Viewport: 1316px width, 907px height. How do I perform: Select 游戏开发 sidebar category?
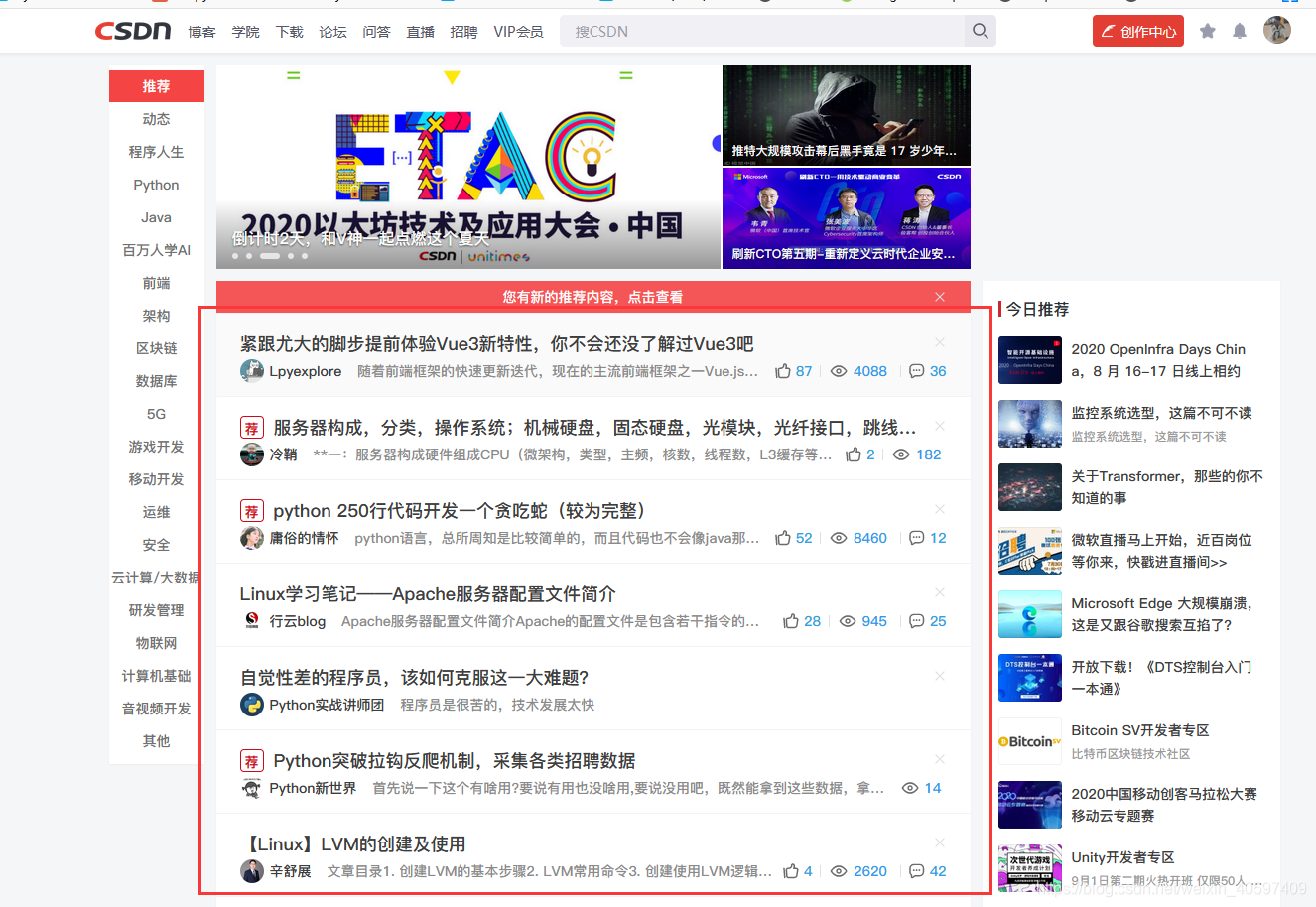[157, 447]
